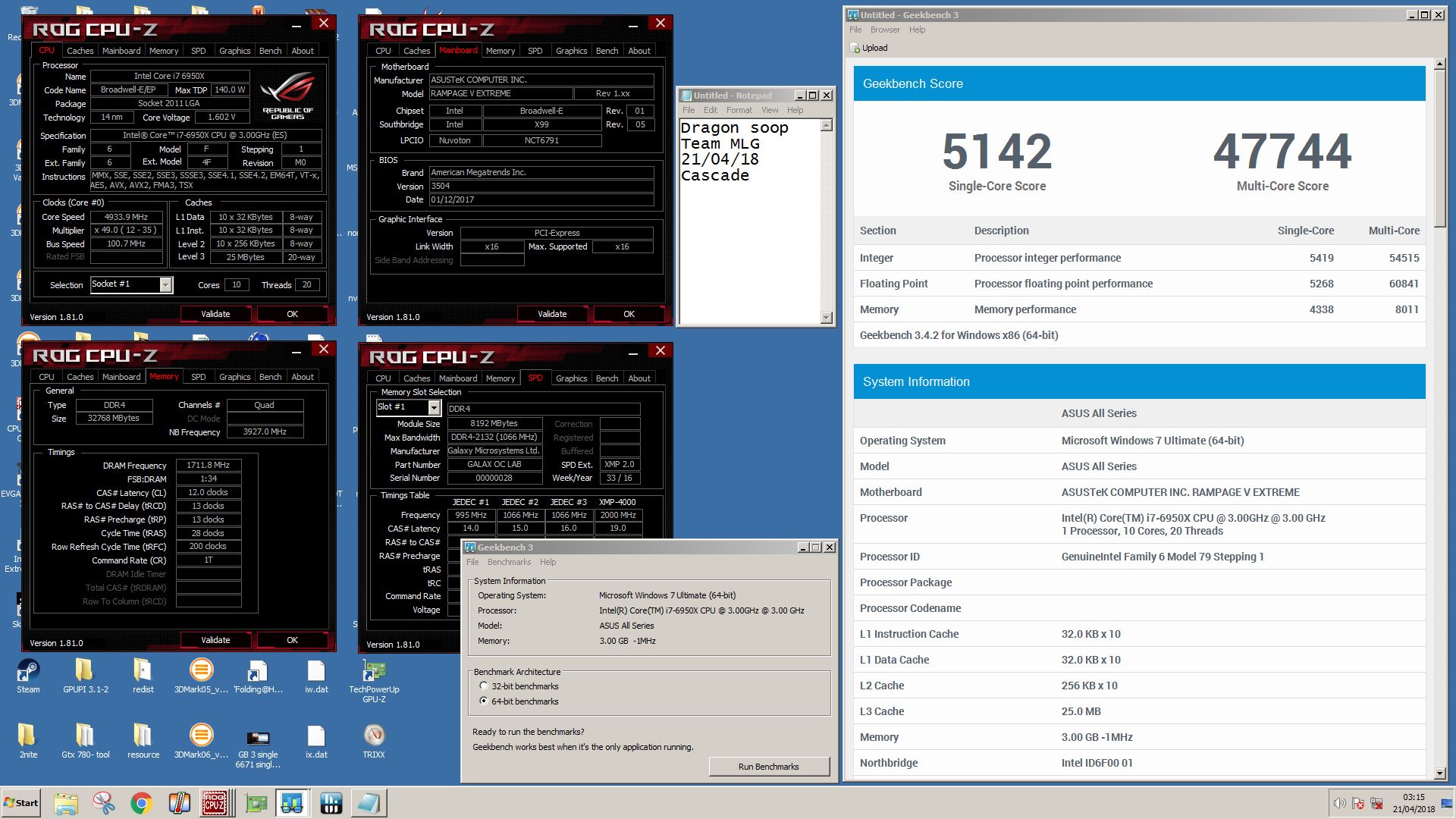1456x819 pixels.
Task: Open the resource folder on desktop
Action: [x=143, y=741]
